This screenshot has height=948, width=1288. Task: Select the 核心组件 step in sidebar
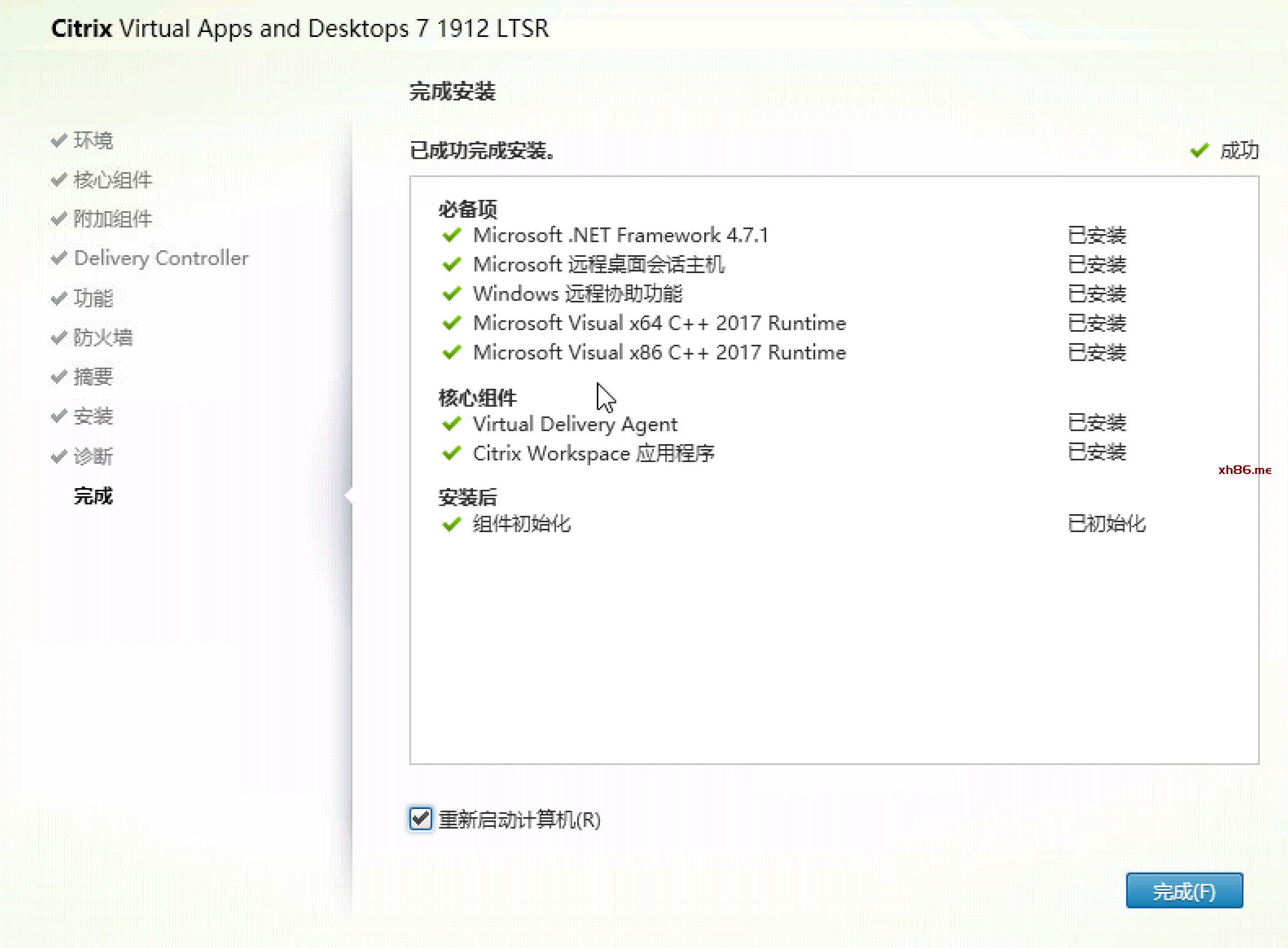point(112,180)
